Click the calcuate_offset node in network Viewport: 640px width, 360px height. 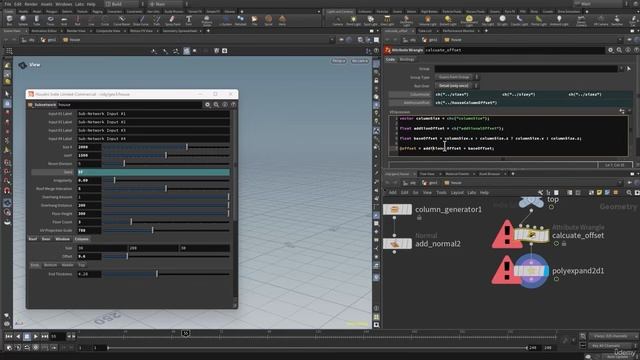[531, 235]
